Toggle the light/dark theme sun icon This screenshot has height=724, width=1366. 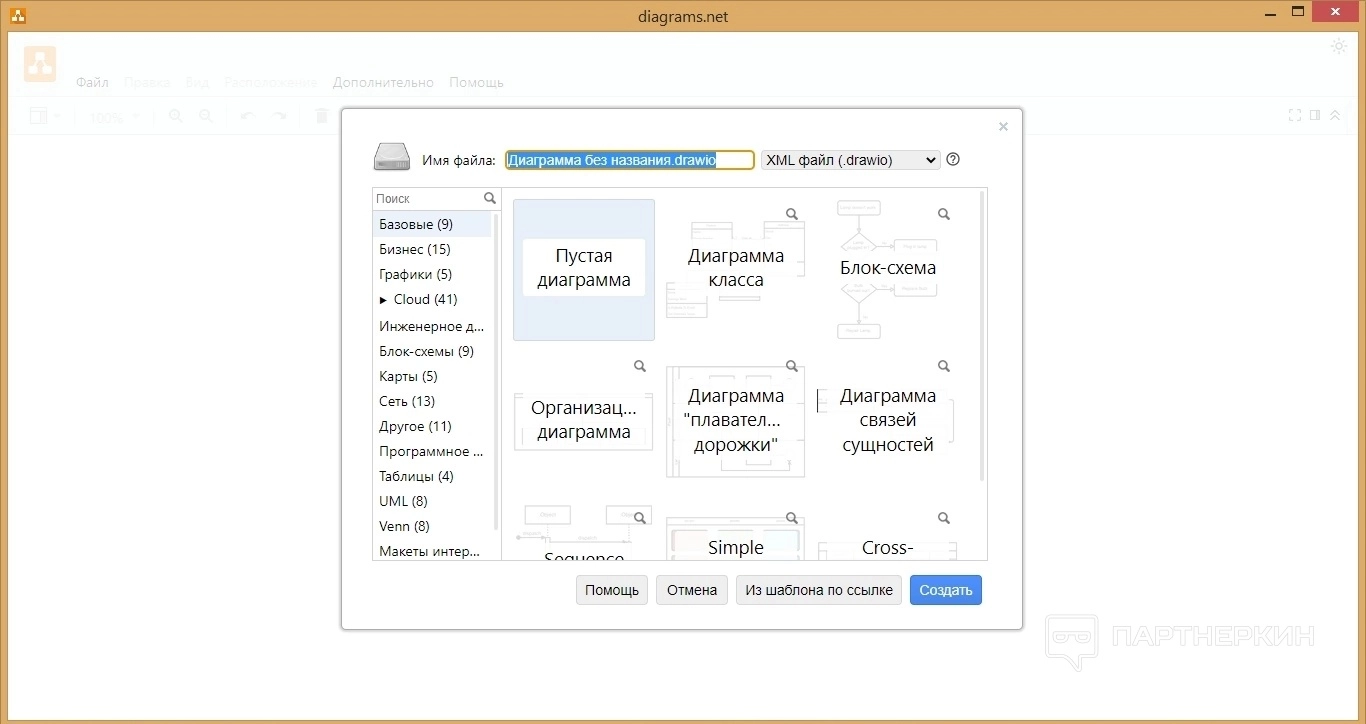(1339, 46)
